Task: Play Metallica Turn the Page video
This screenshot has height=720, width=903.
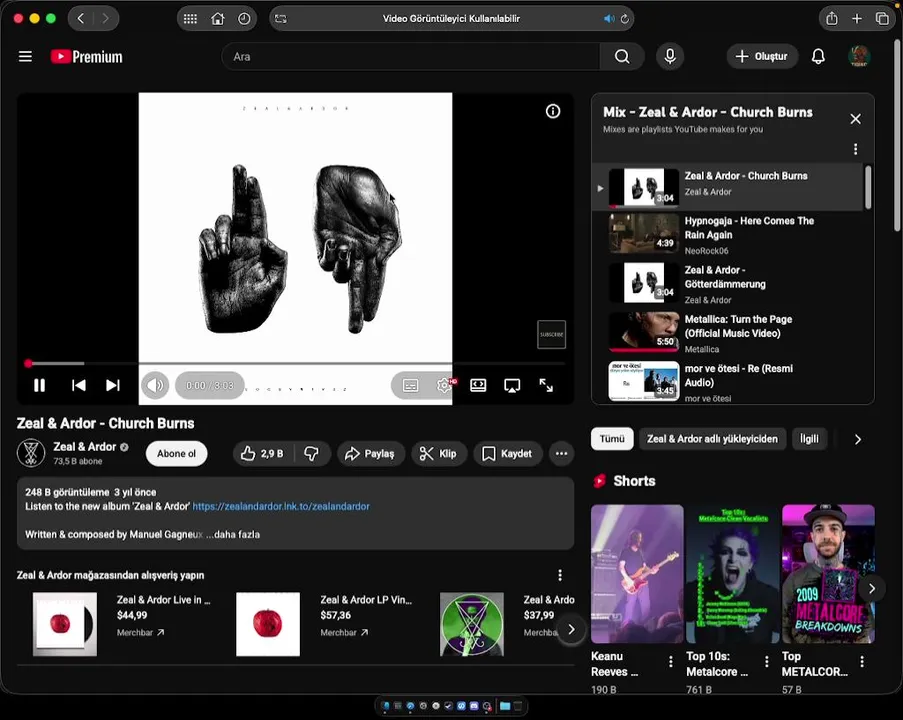Action: [727, 334]
